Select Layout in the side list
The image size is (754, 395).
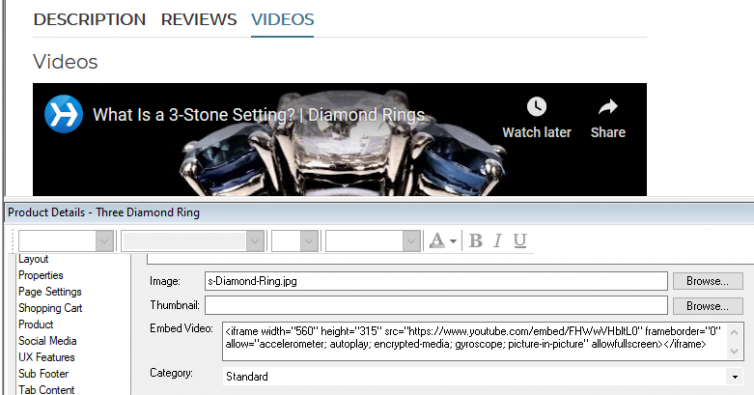coord(33,259)
